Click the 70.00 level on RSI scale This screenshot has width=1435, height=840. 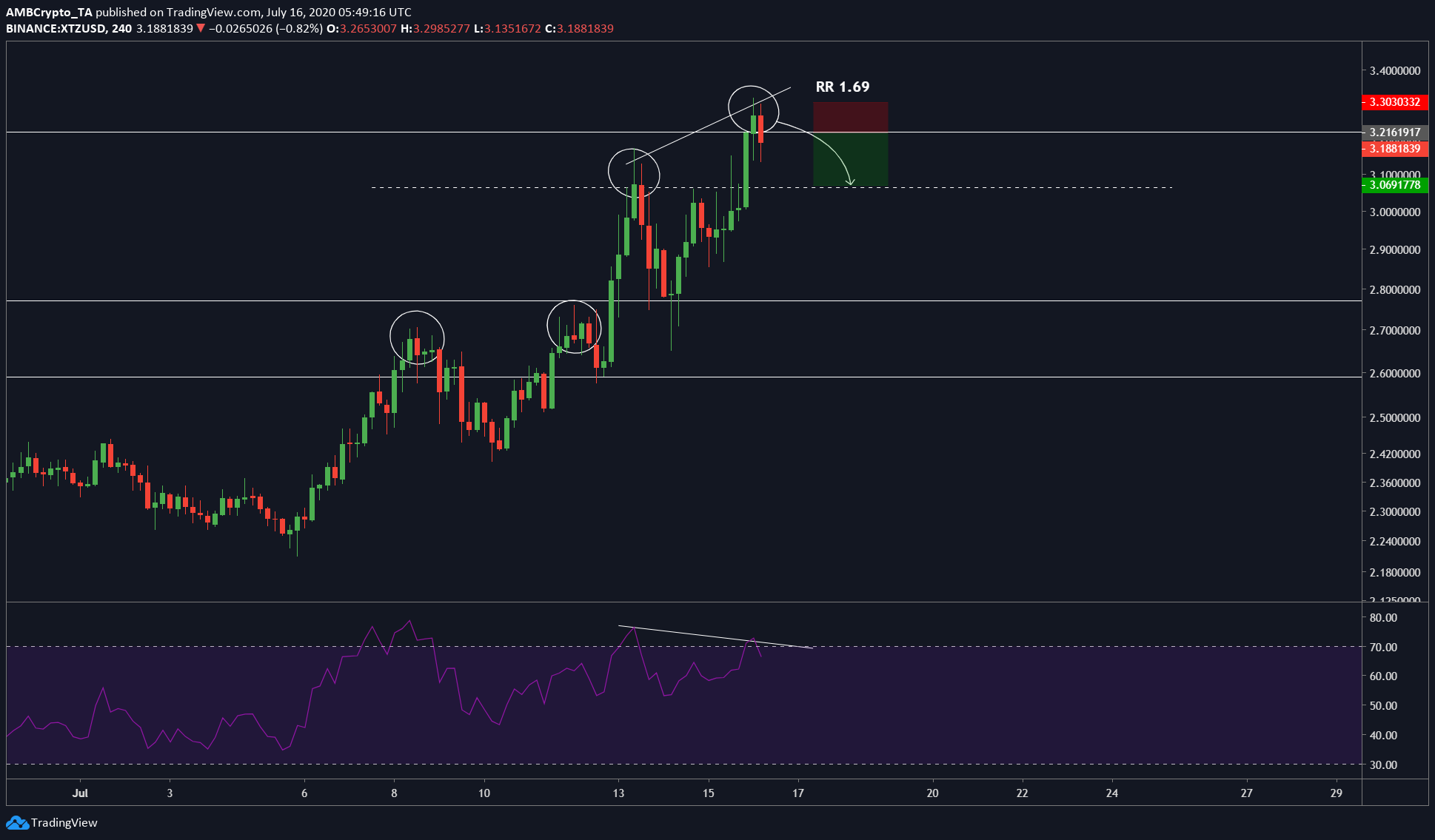(x=1383, y=647)
